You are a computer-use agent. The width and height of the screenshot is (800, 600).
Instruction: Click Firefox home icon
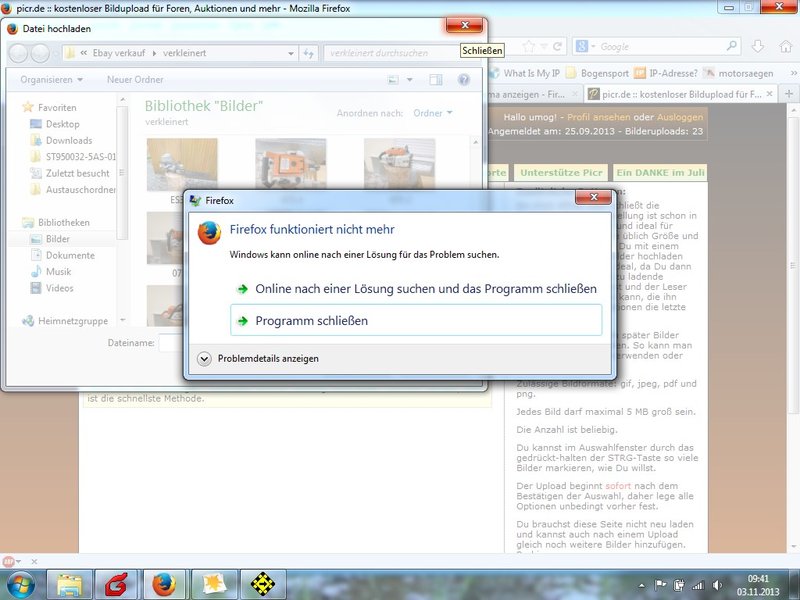(x=786, y=46)
